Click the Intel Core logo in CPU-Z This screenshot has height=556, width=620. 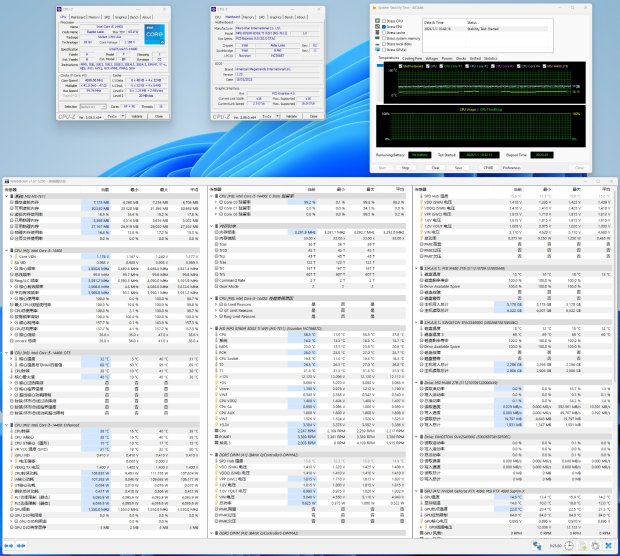tap(155, 34)
